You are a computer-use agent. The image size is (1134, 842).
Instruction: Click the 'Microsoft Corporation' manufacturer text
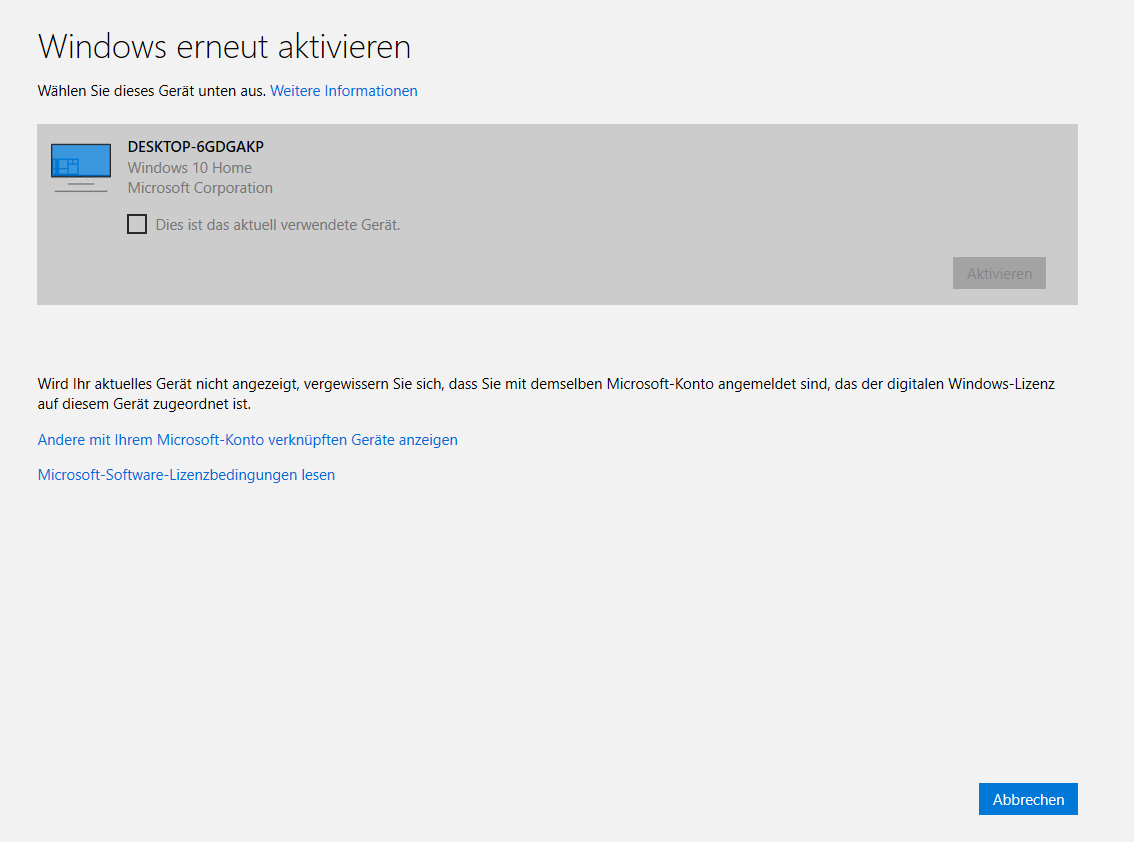(x=200, y=188)
